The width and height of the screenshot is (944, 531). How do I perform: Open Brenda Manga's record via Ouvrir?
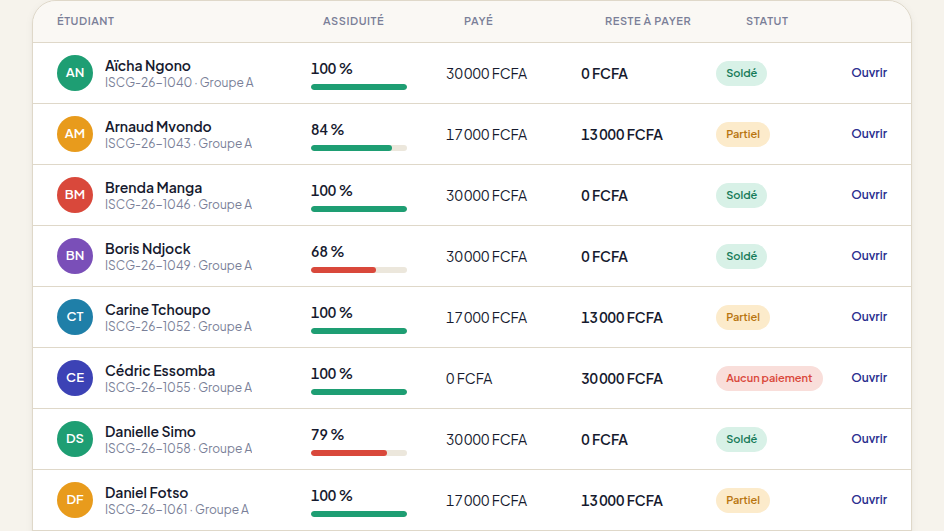869,194
